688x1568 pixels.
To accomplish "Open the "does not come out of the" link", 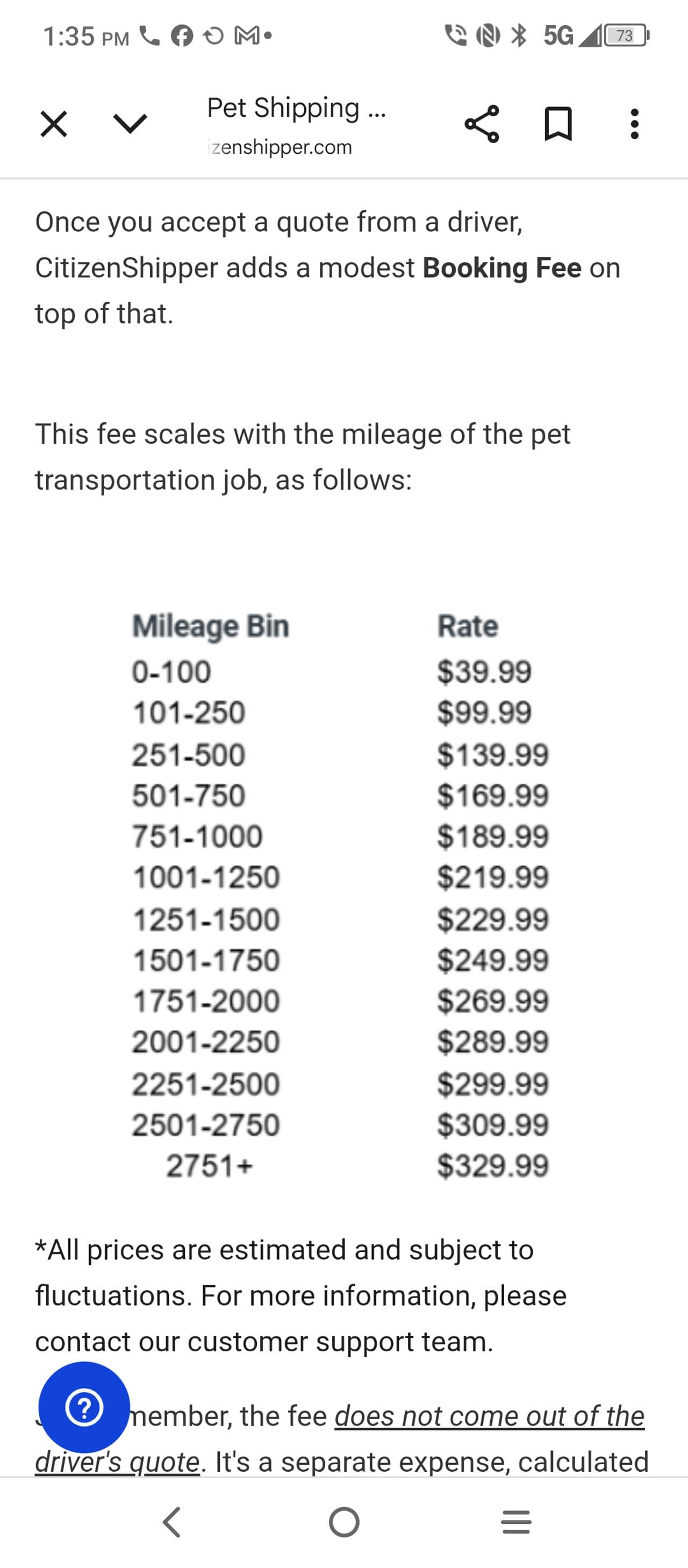I will 490,1416.
